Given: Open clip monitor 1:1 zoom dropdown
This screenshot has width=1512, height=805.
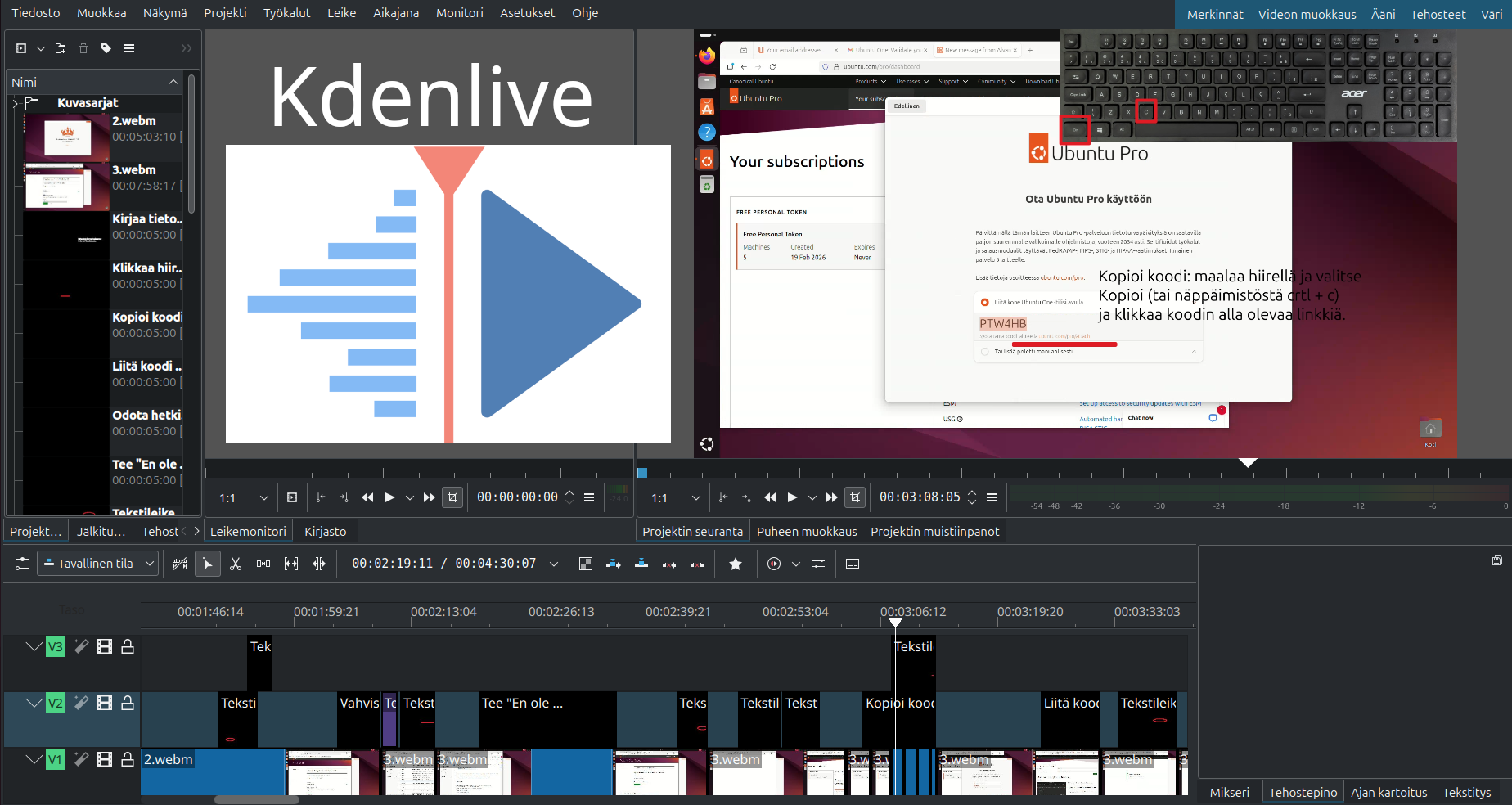Looking at the screenshot, I should (245, 497).
